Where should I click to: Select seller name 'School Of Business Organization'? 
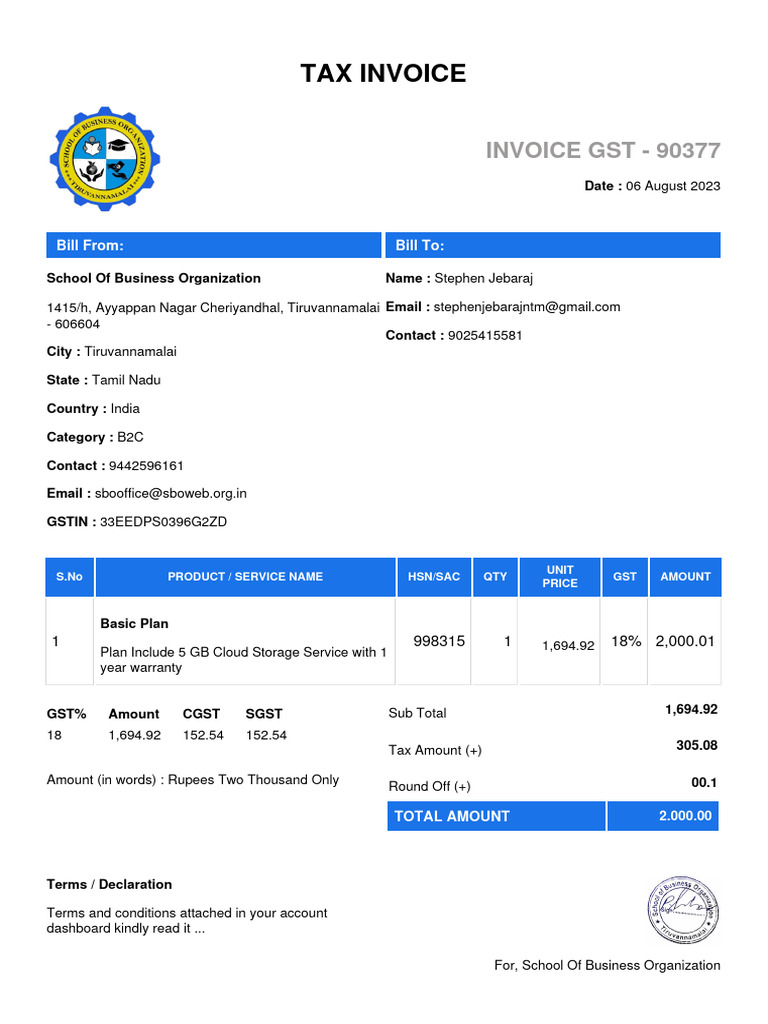[153, 278]
